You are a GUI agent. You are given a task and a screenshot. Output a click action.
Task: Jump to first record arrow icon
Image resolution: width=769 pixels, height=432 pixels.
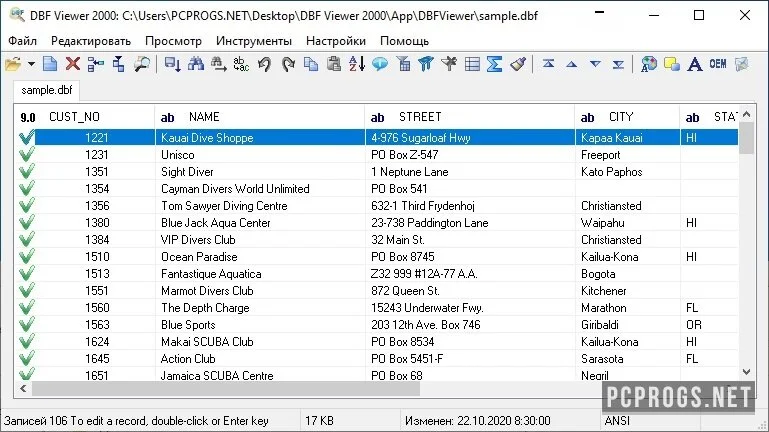point(548,64)
